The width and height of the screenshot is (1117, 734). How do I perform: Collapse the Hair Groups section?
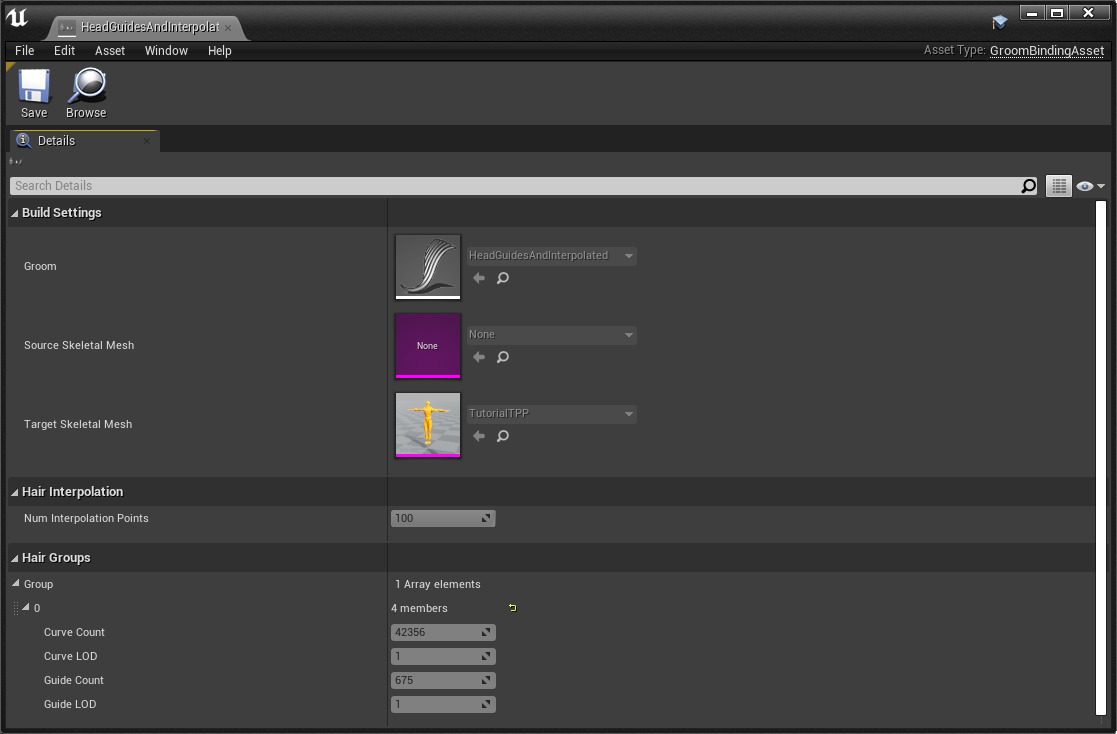click(15, 558)
